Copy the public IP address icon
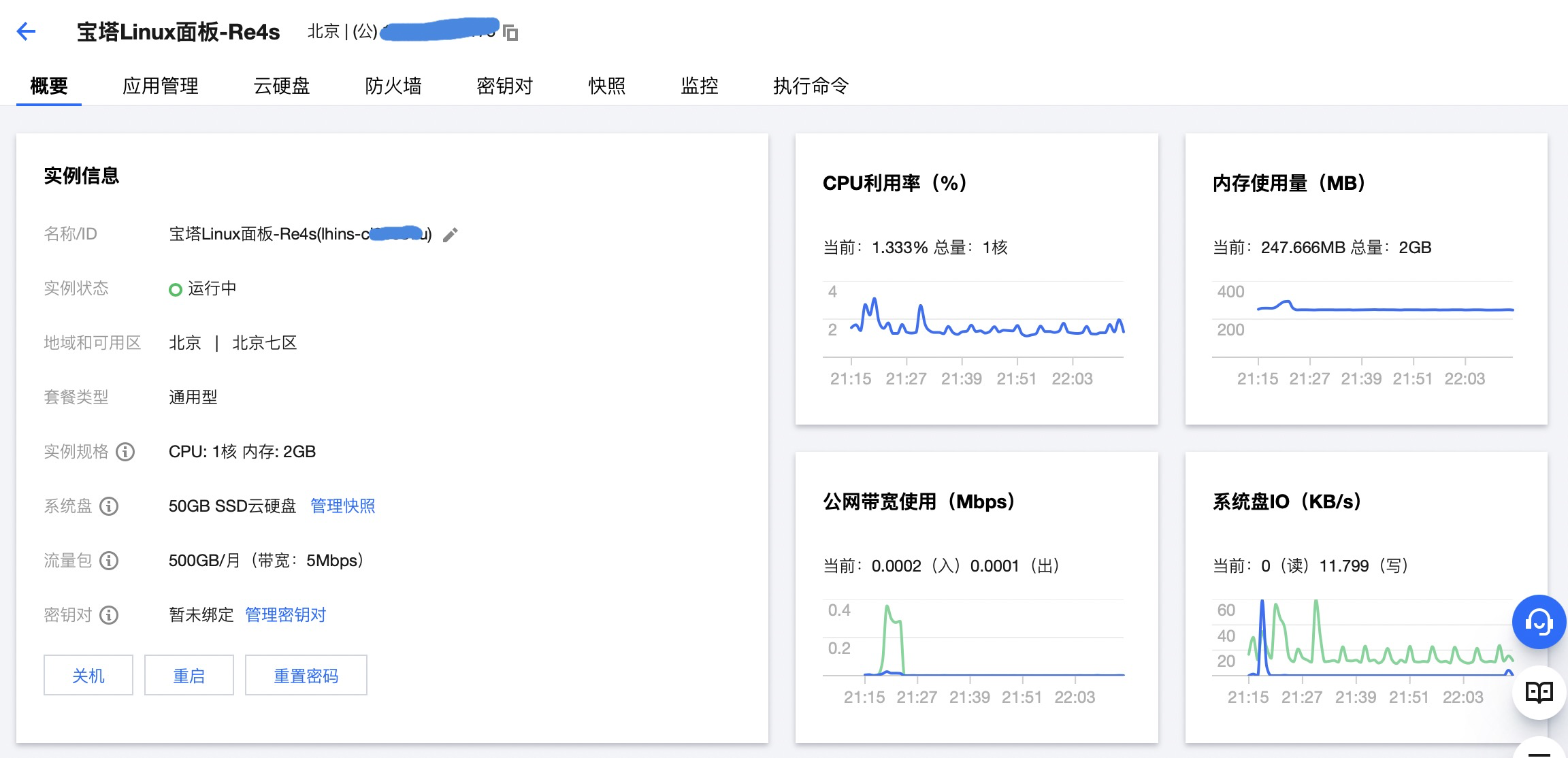Image resolution: width=1568 pixels, height=758 pixels. (x=510, y=33)
